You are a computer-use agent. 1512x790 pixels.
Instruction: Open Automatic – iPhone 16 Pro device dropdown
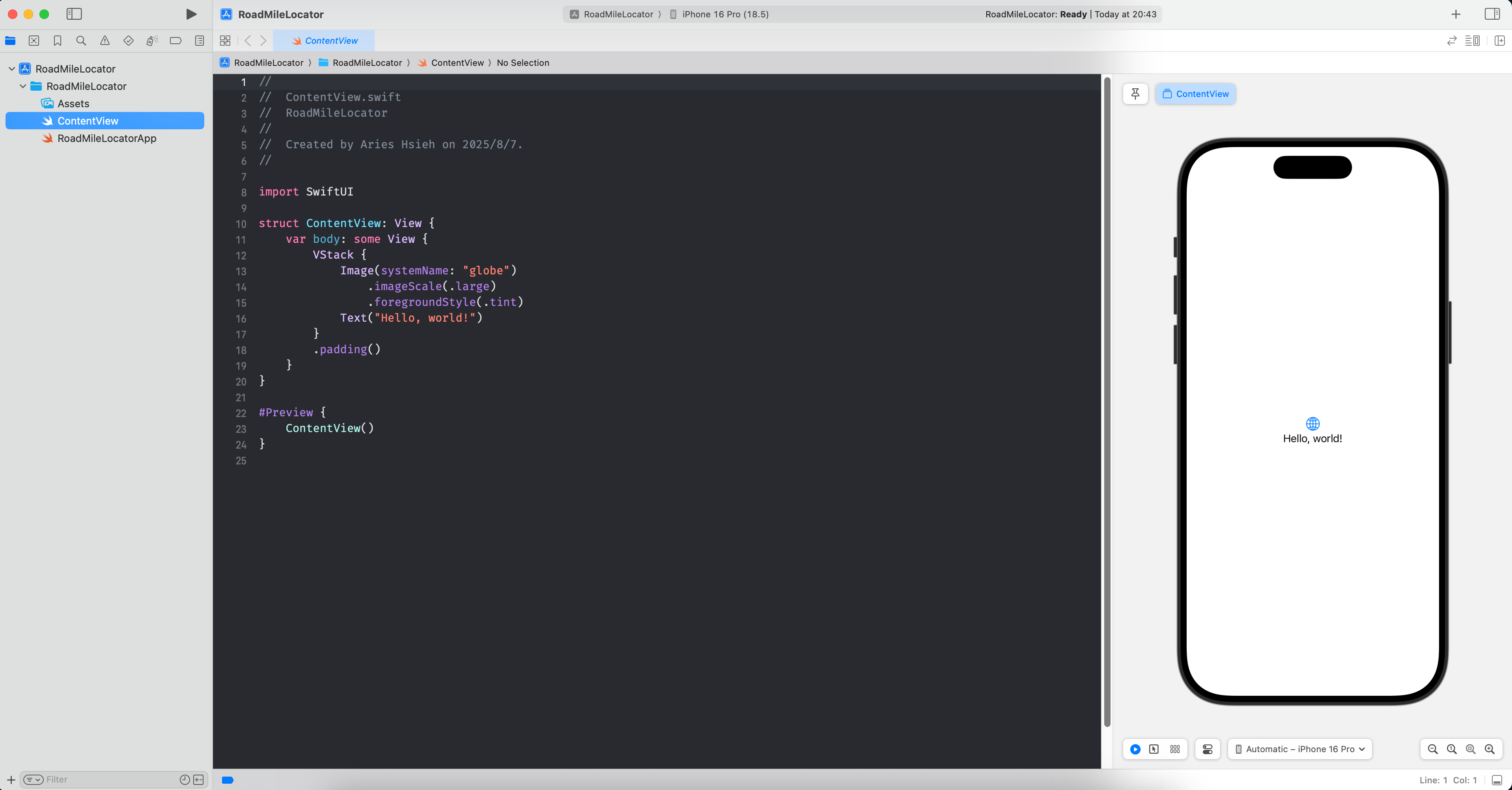pos(1299,749)
